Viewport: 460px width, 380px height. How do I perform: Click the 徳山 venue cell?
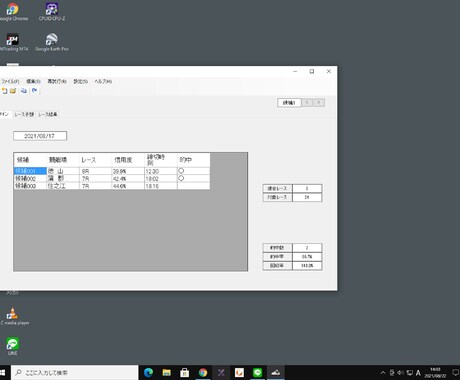[63, 171]
